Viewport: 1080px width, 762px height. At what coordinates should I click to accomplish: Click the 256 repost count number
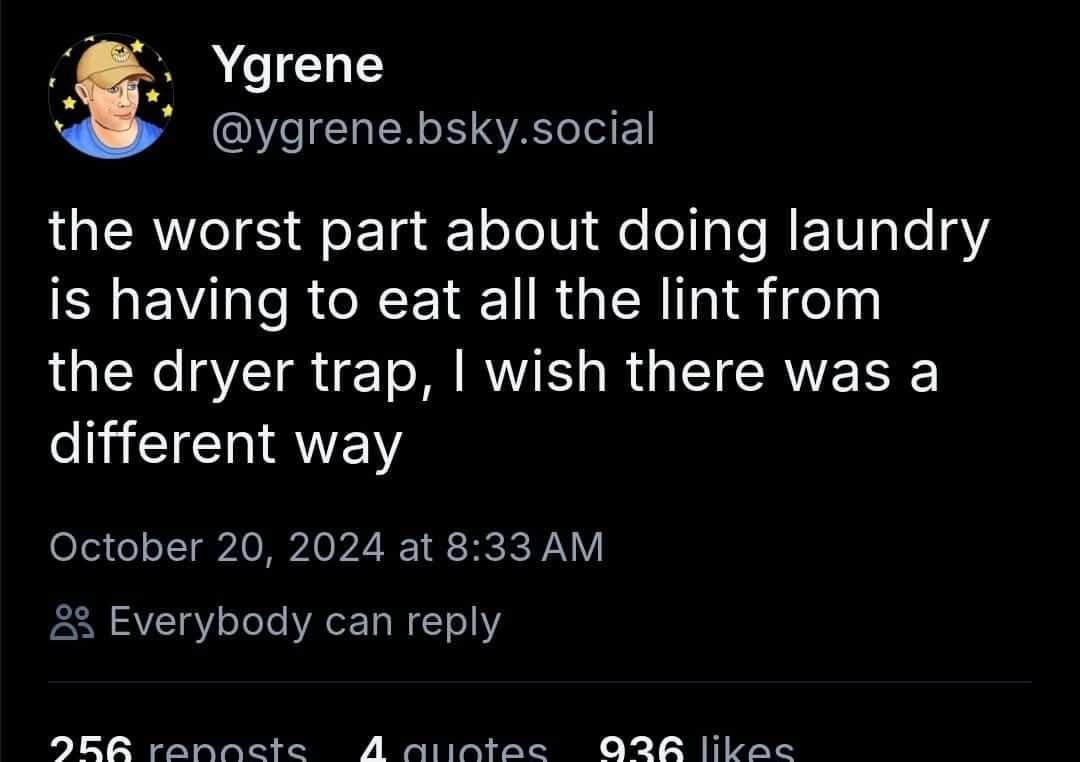pos(93,750)
